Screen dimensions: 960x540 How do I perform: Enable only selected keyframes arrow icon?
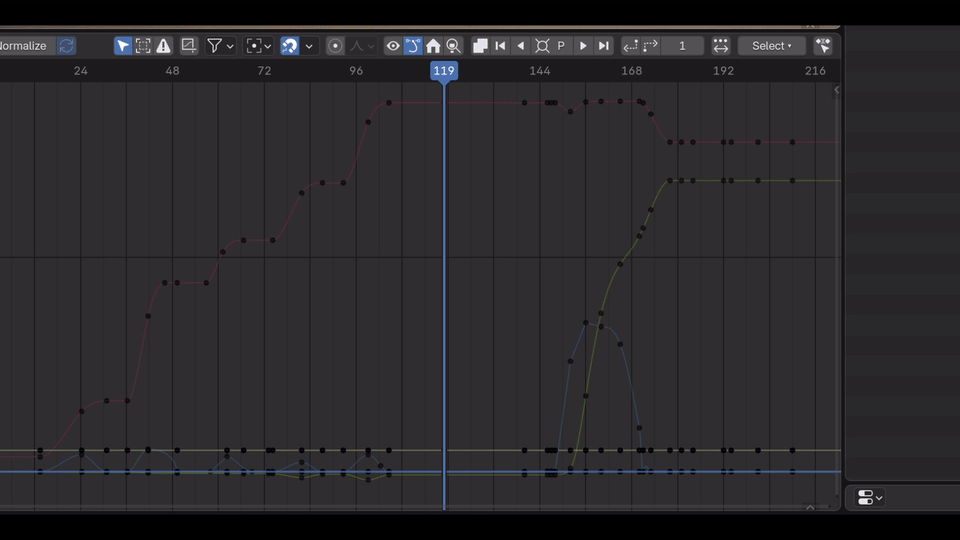click(123, 46)
